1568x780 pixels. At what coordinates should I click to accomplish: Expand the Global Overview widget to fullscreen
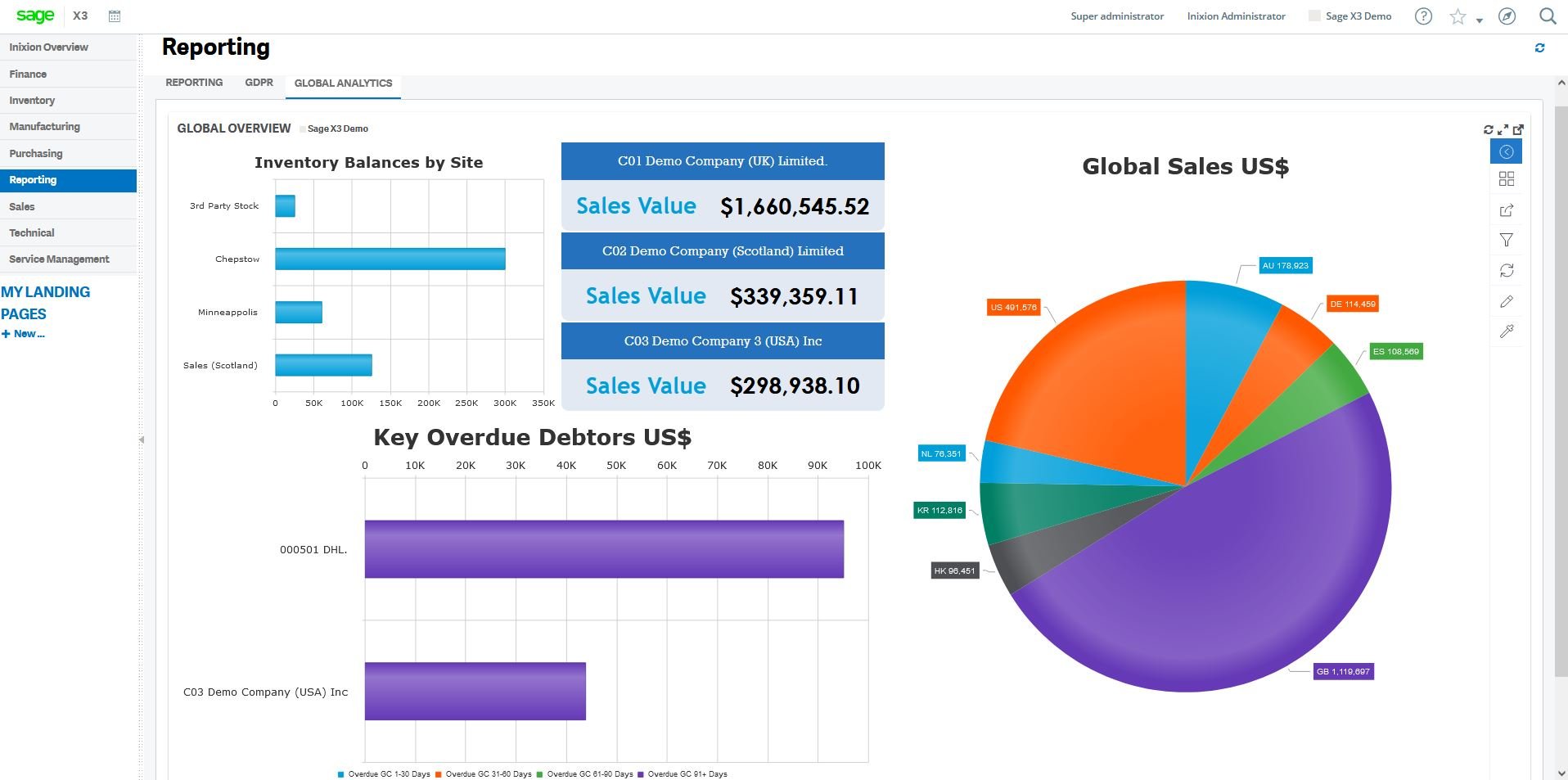(1503, 129)
